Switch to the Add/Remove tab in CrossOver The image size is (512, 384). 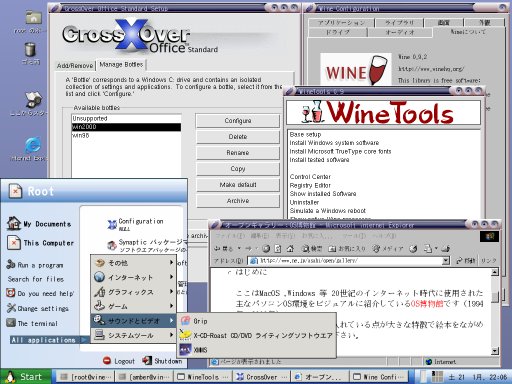click(x=75, y=66)
